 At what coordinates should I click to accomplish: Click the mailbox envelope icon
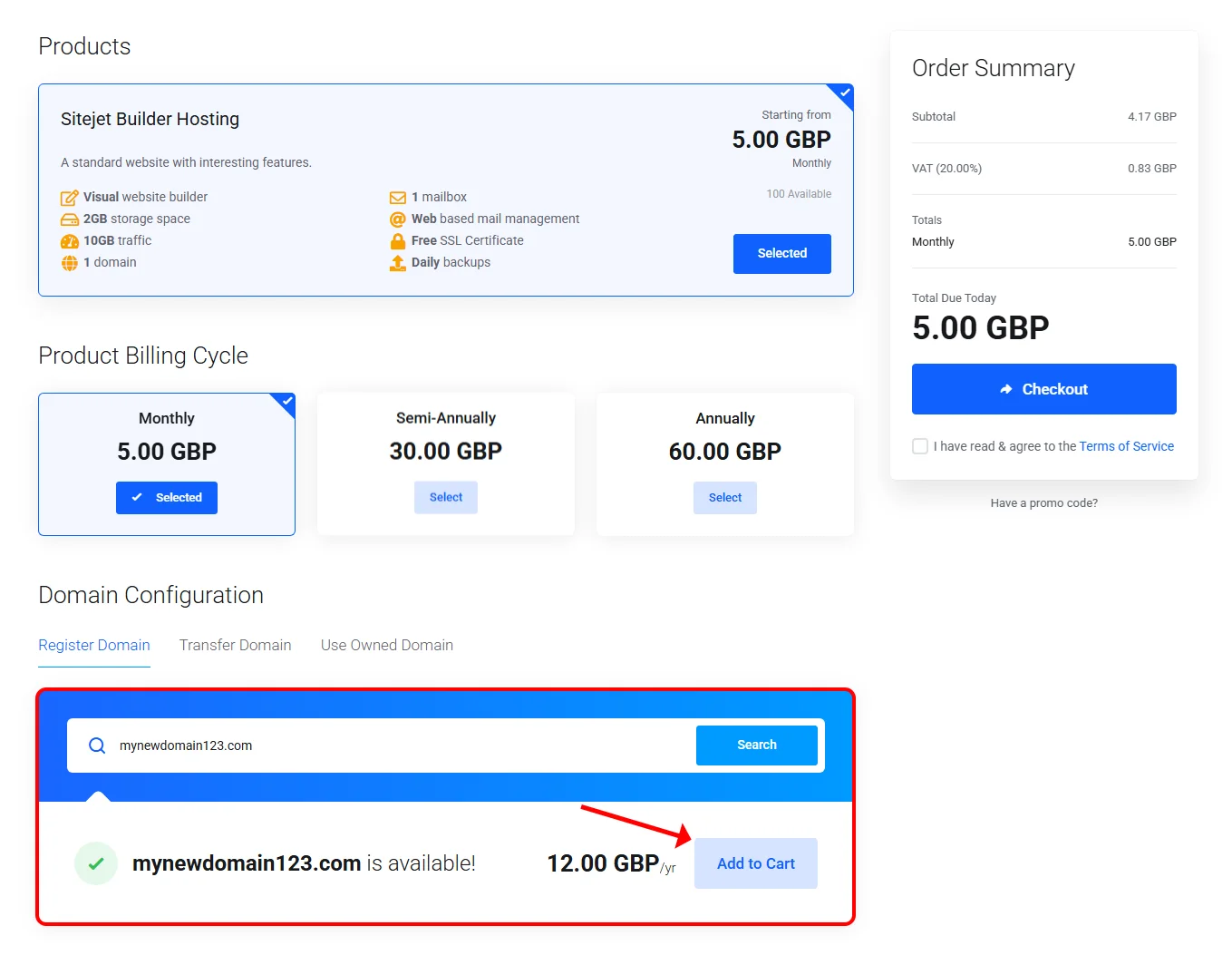[x=397, y=198]
